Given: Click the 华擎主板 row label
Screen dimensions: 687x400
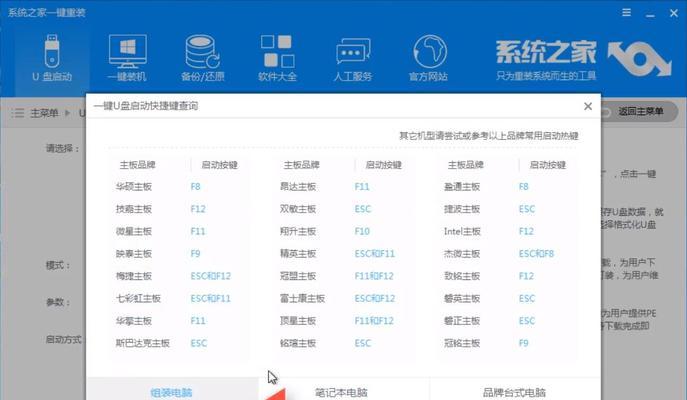Looking at the screenshot, I should (x=134, y=321).
